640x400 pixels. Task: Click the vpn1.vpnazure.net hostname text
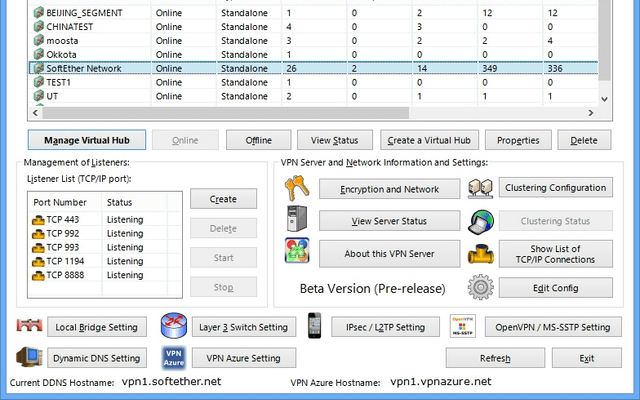(x=441, y=381)
